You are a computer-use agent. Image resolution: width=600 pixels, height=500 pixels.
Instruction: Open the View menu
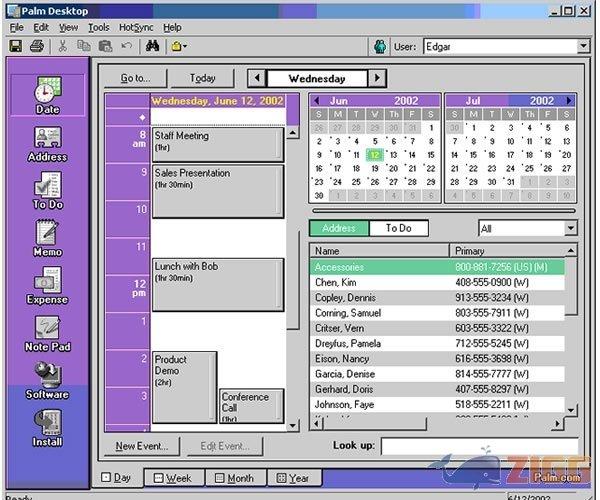(68, 28)
